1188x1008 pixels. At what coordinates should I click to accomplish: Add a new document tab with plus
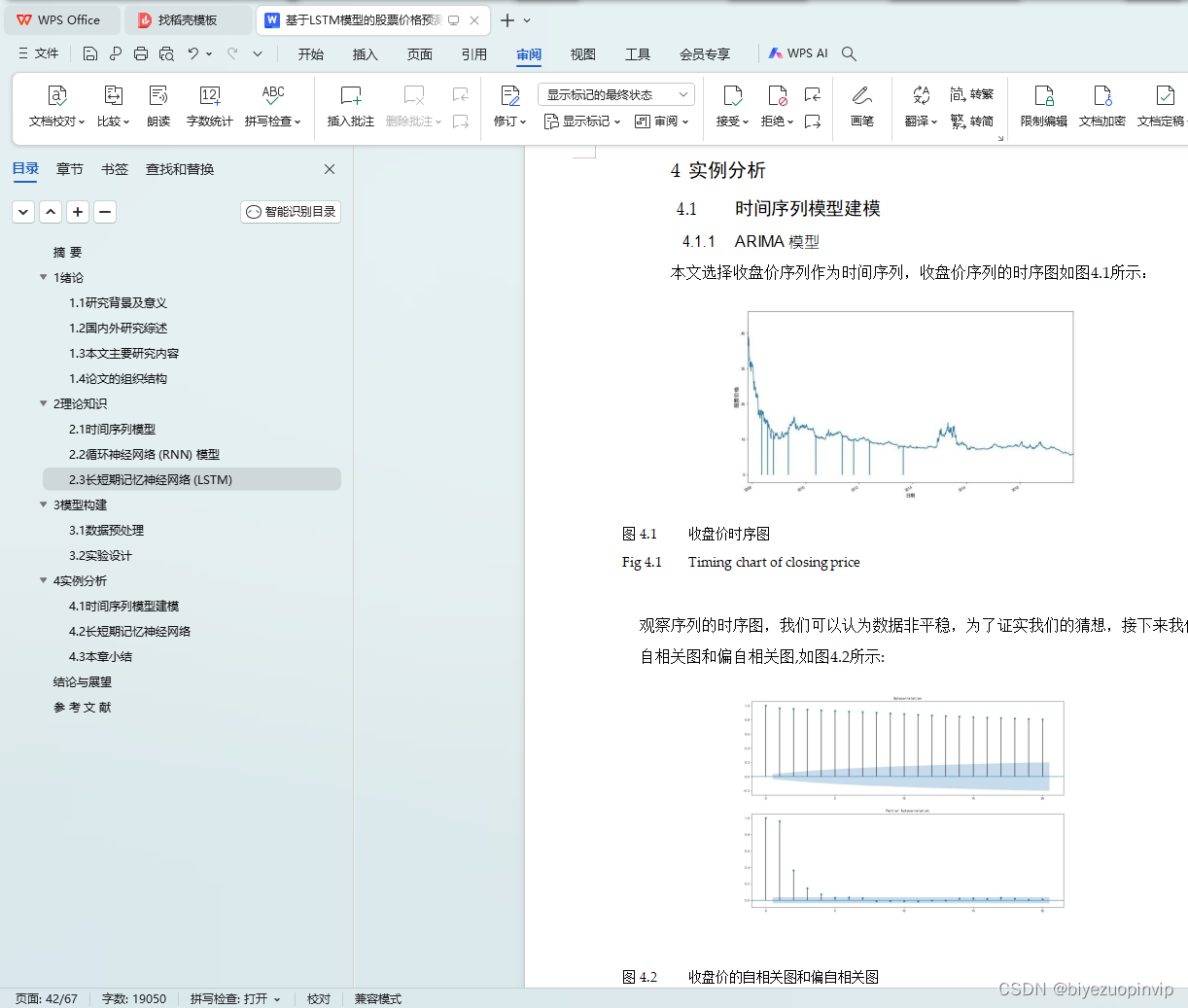click(x=507, y=20)
